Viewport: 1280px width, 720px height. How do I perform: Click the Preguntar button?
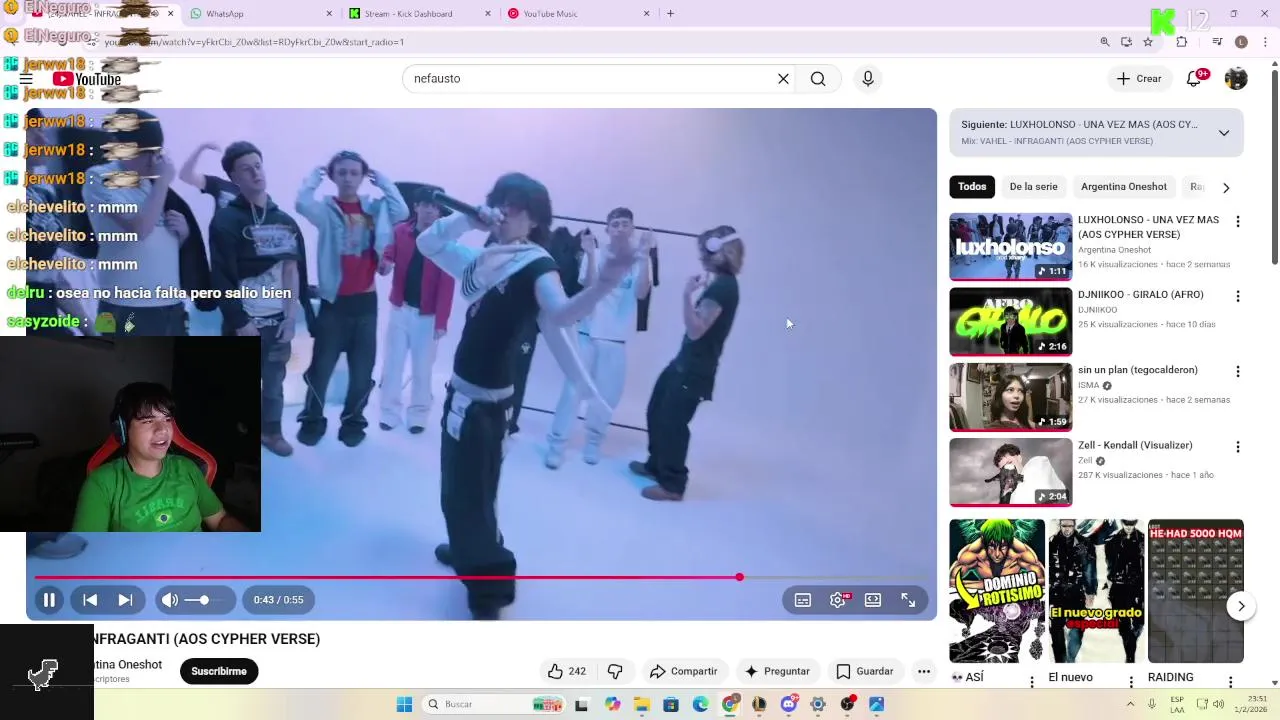[x=777, y=671]
